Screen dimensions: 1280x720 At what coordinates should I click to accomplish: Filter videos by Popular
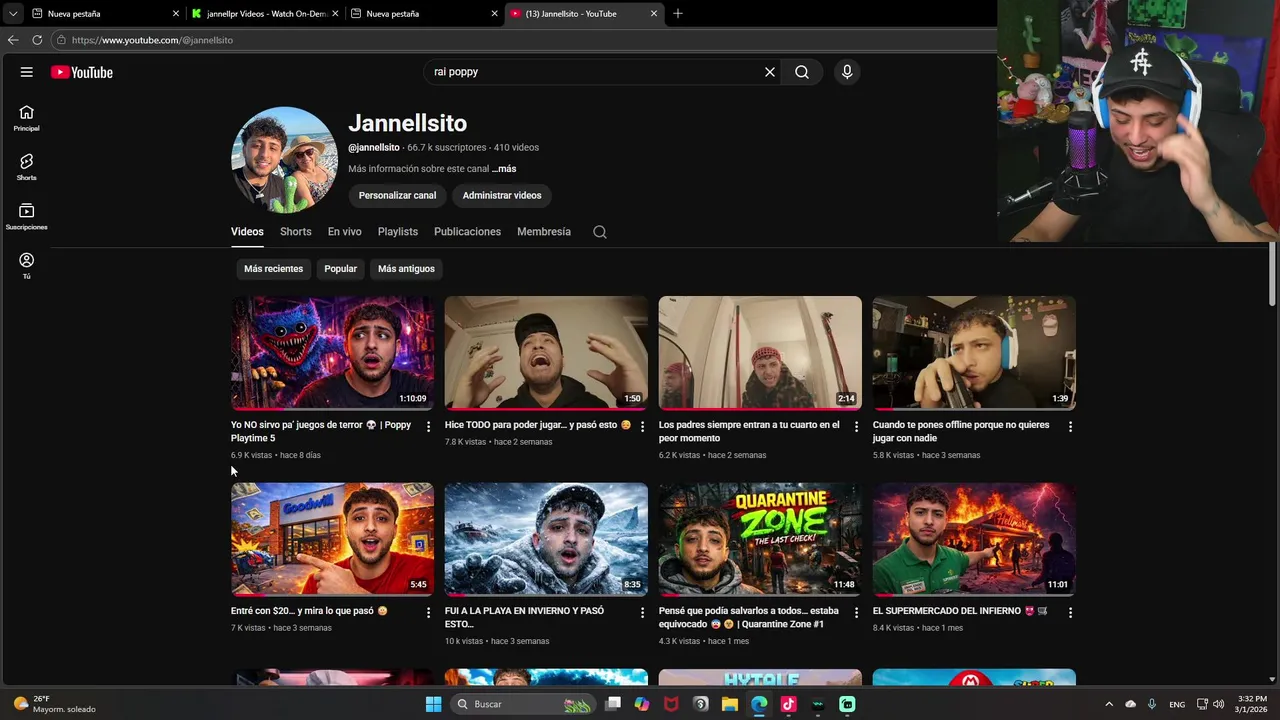340,269
